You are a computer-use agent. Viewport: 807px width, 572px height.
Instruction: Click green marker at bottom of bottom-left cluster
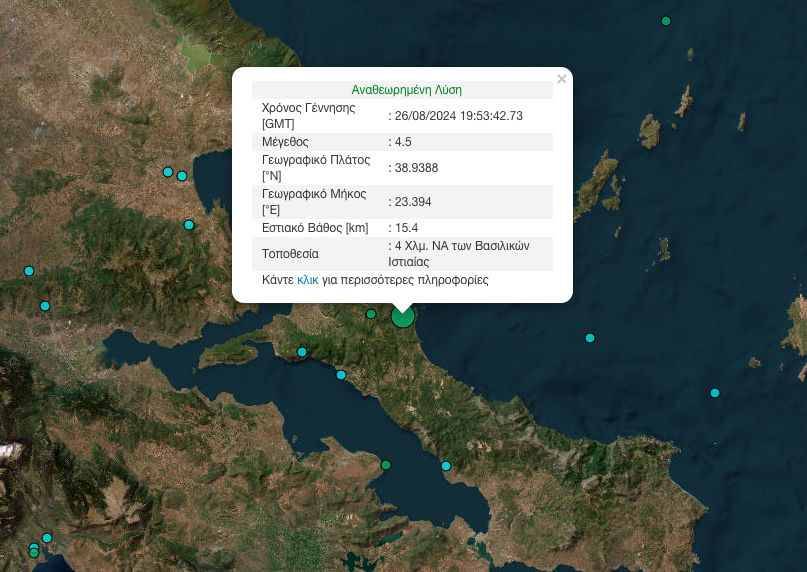(34, 553)
